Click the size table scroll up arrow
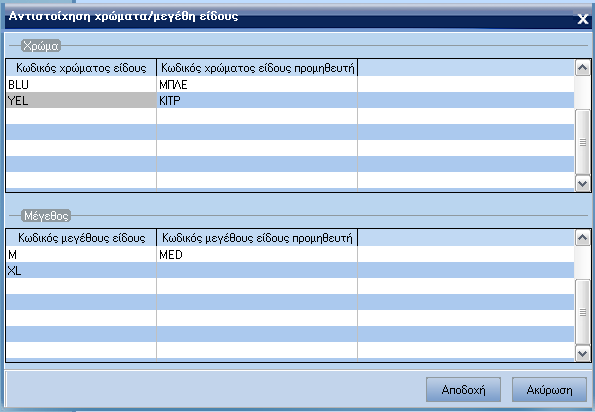Viewport: 595px width, 412px height. pos(582,238)
